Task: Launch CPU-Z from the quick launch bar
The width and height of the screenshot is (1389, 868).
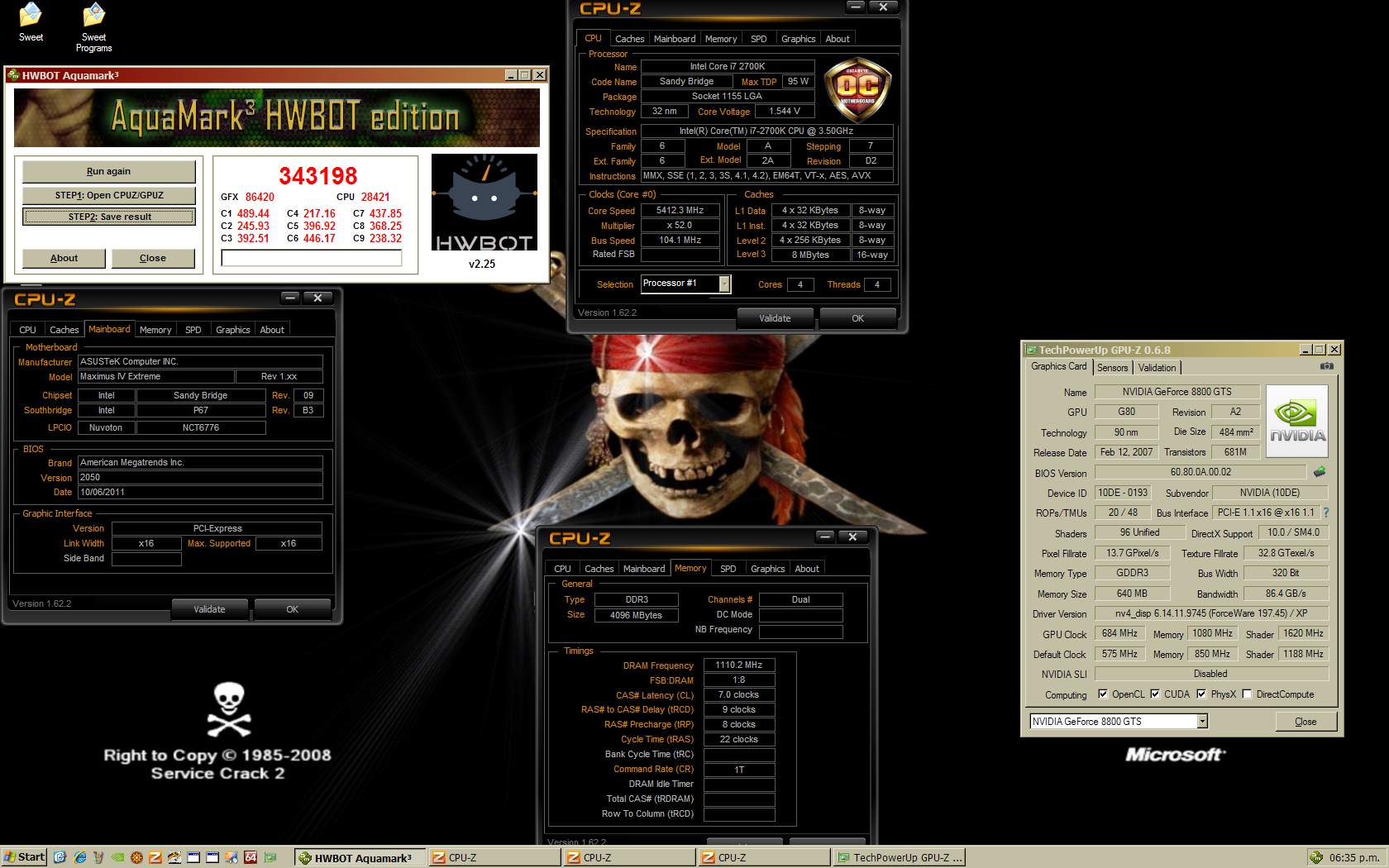Action: (155, 857)
